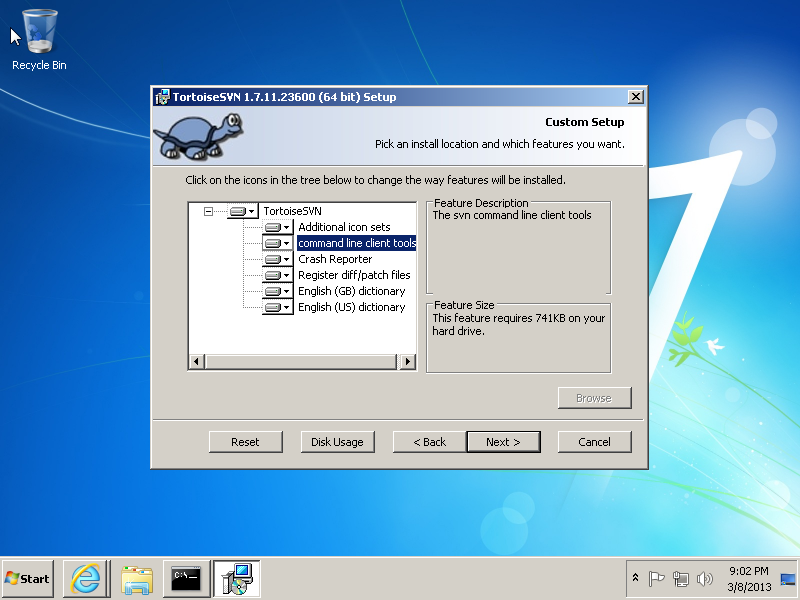Image resolution: width=800 pixels, height=600 pixels.
Task: Continue setup with Next button
Action: (503, 442)
